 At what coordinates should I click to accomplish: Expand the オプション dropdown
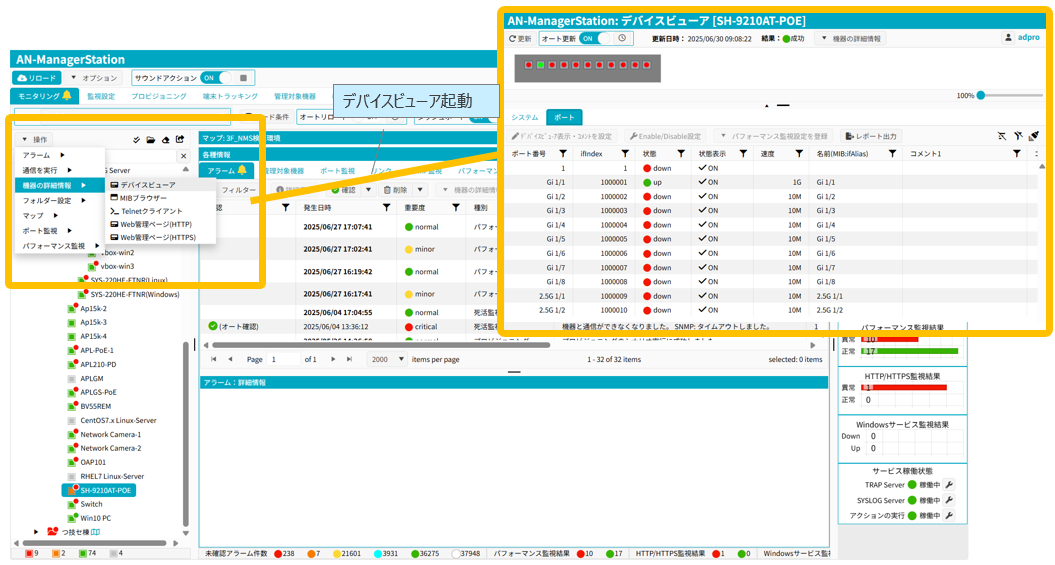pos(94,78)
